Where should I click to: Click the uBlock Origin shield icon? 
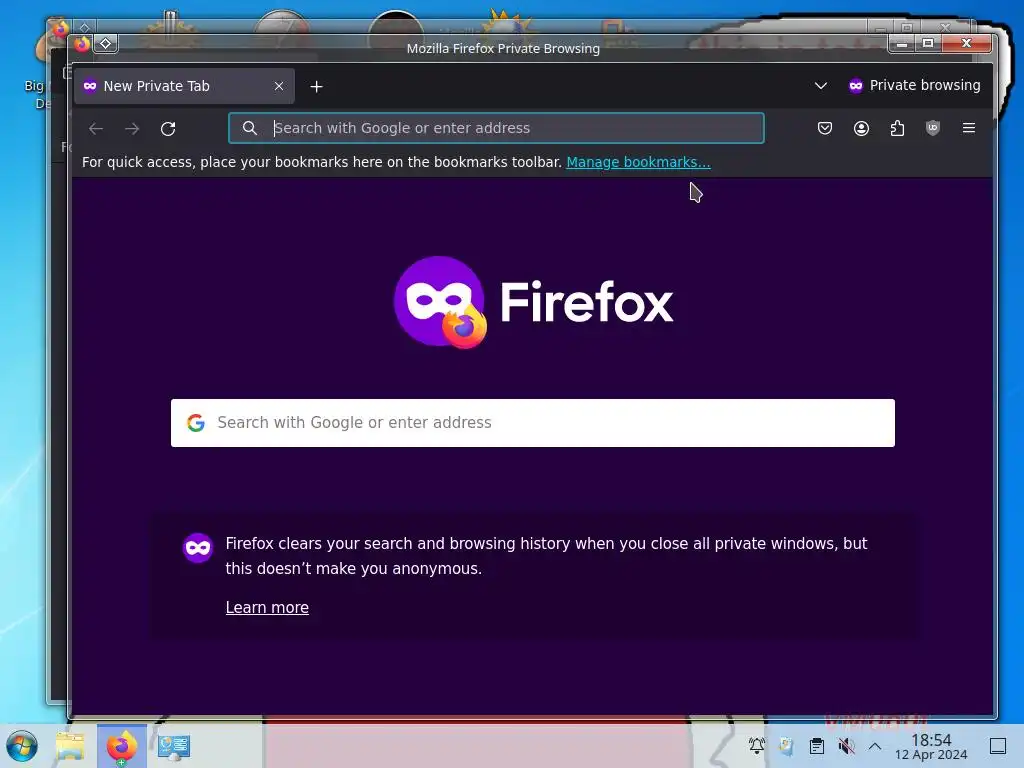coord(933,128)
